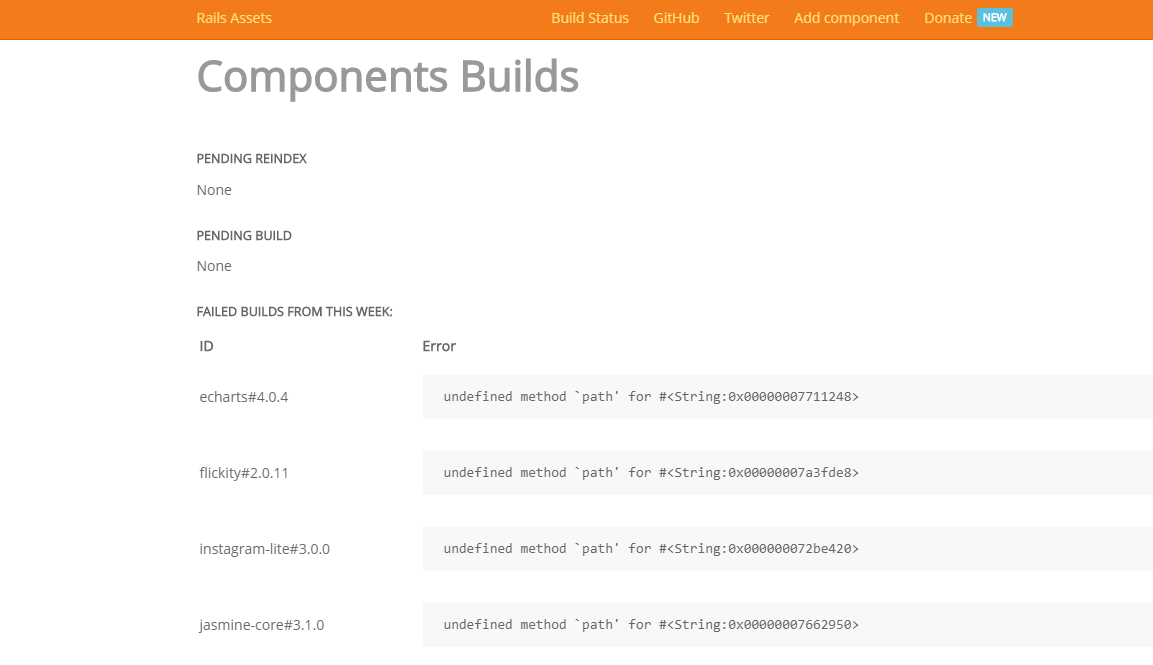The width and height of the screenshot is (1153, 665).
Task: Open the GitHub nav link
Action: (x=676, y=18)
